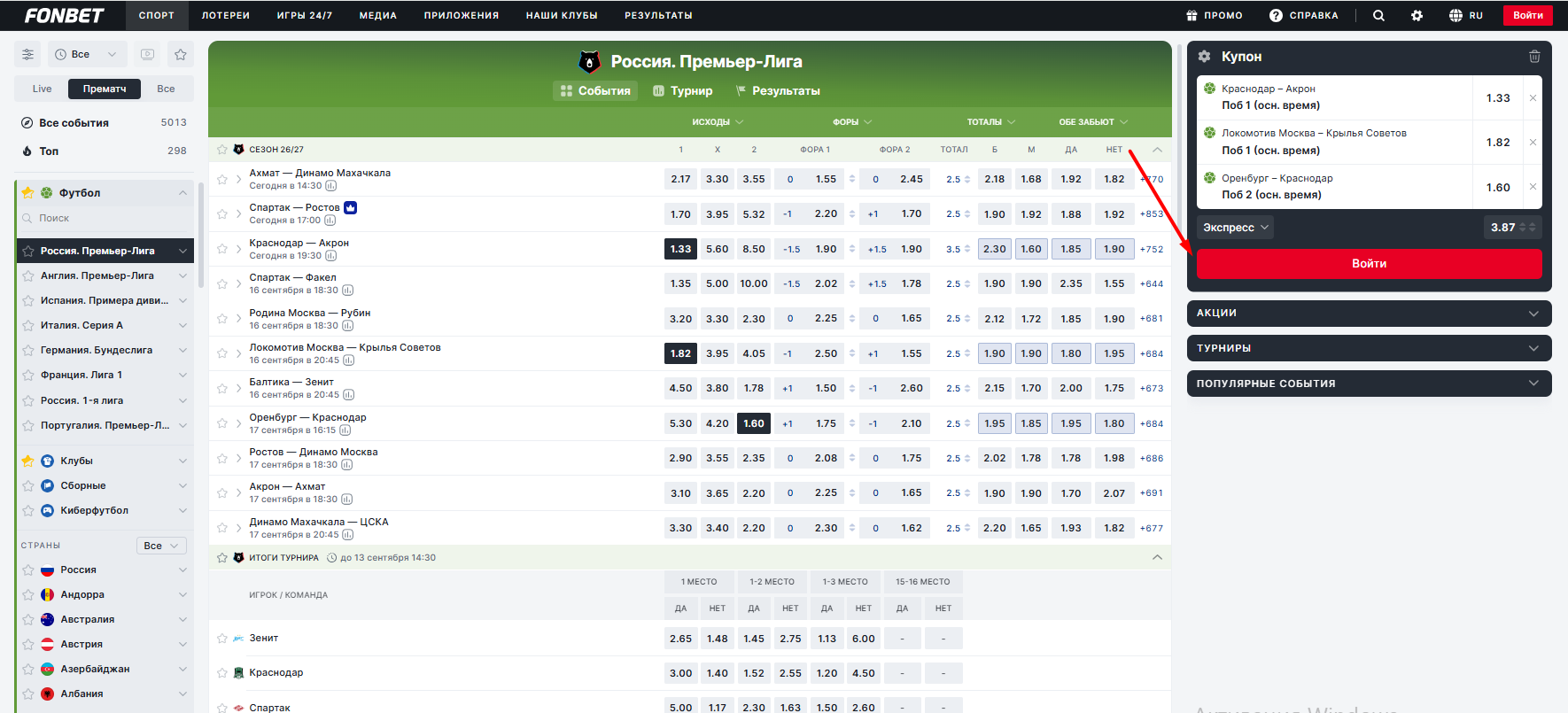1568x713 pixels.
Task: Click Russian Premier League logo in header
Action: click(x=589, y=61)
